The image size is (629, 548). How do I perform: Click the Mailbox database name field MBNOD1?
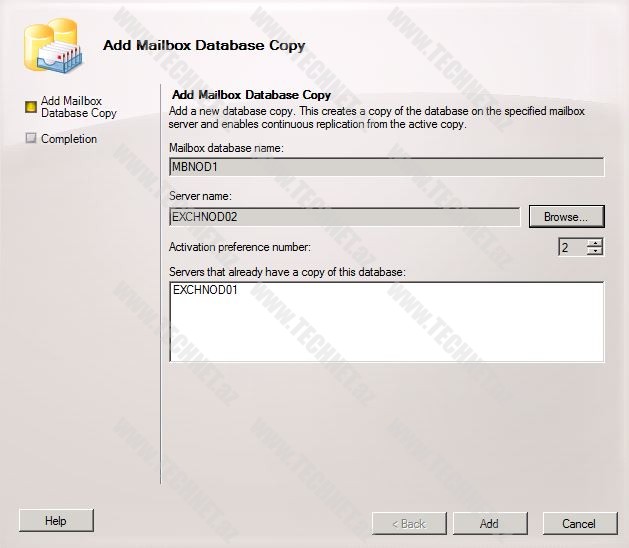pos(386,167)
